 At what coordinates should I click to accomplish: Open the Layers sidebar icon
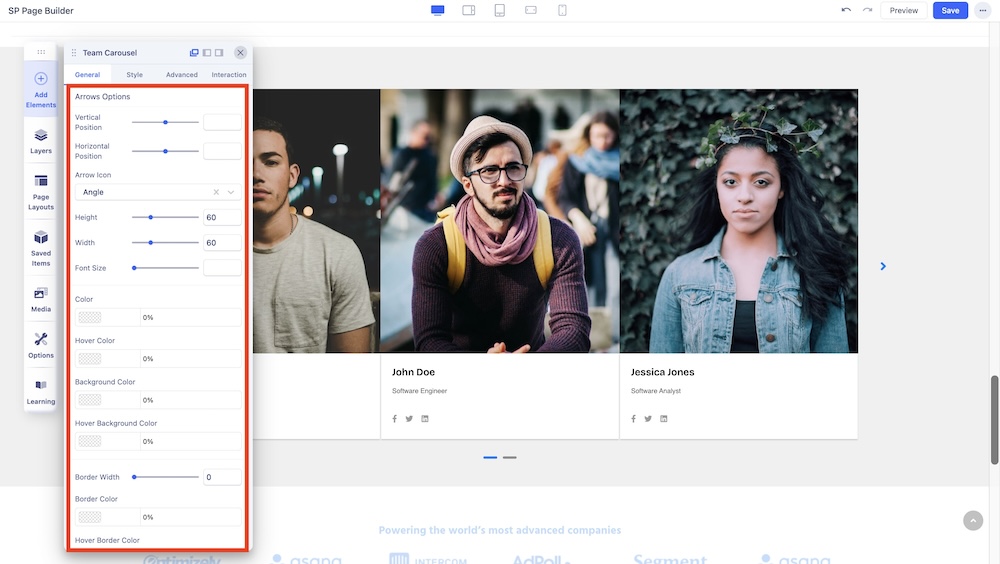(x=41, y=141)
